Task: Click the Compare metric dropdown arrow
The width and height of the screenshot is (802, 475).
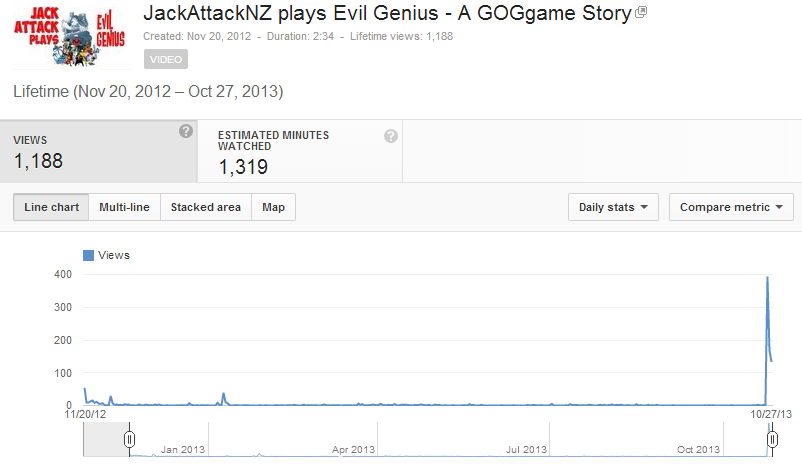Action: coord(779,207)
